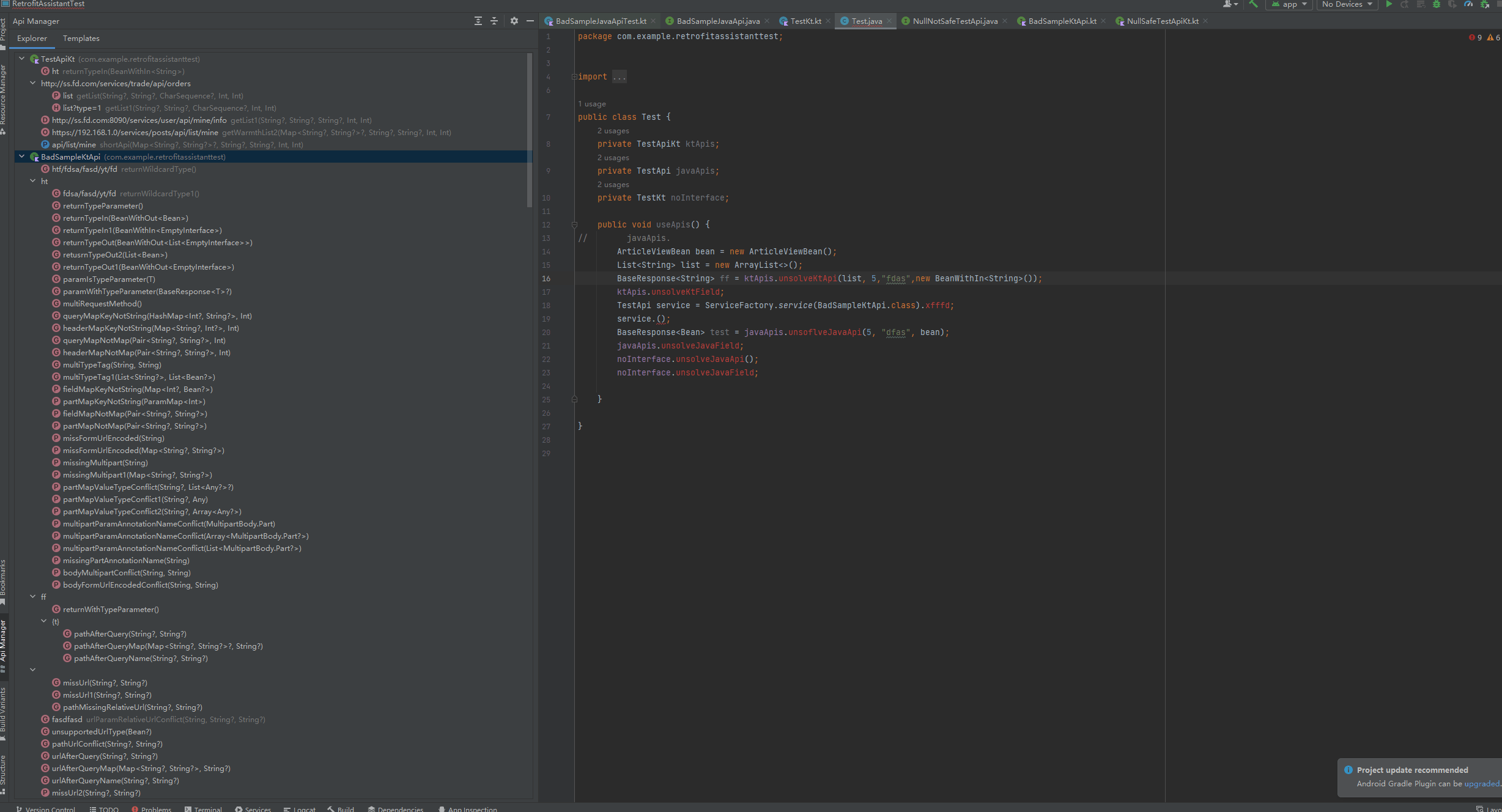This screenshot has height=812, width=1502.
Task: Click the Apply Changes and Restart Activity icon
Action: tap(1405, 4)
